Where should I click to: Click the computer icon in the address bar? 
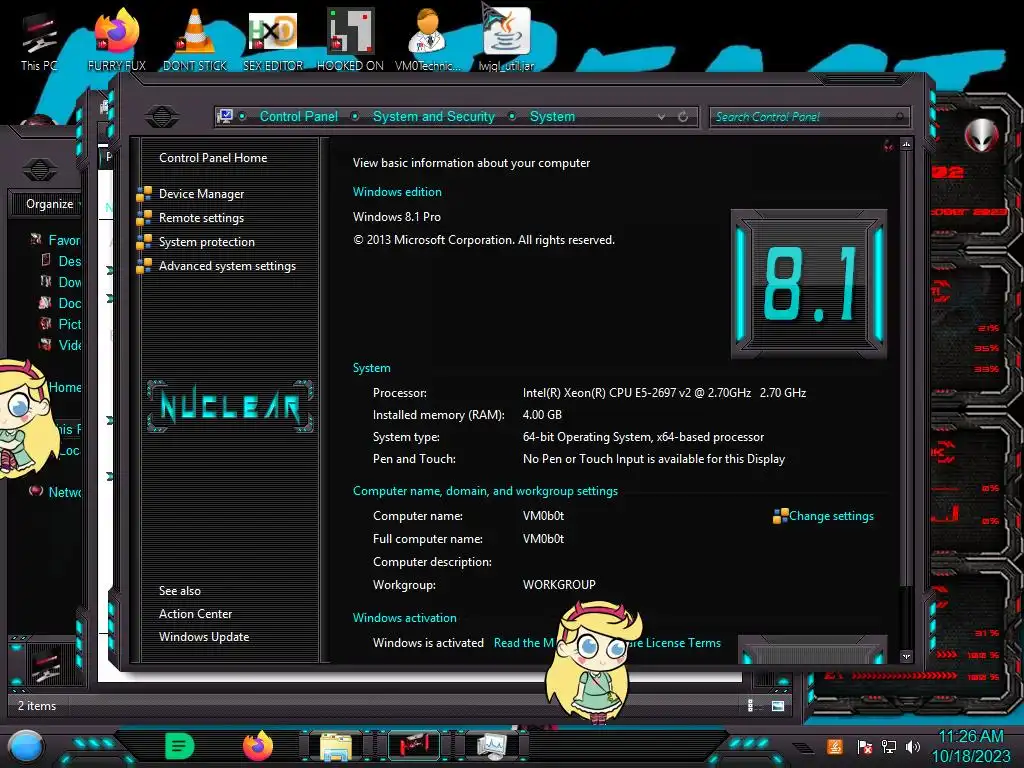tap(225, 116)
